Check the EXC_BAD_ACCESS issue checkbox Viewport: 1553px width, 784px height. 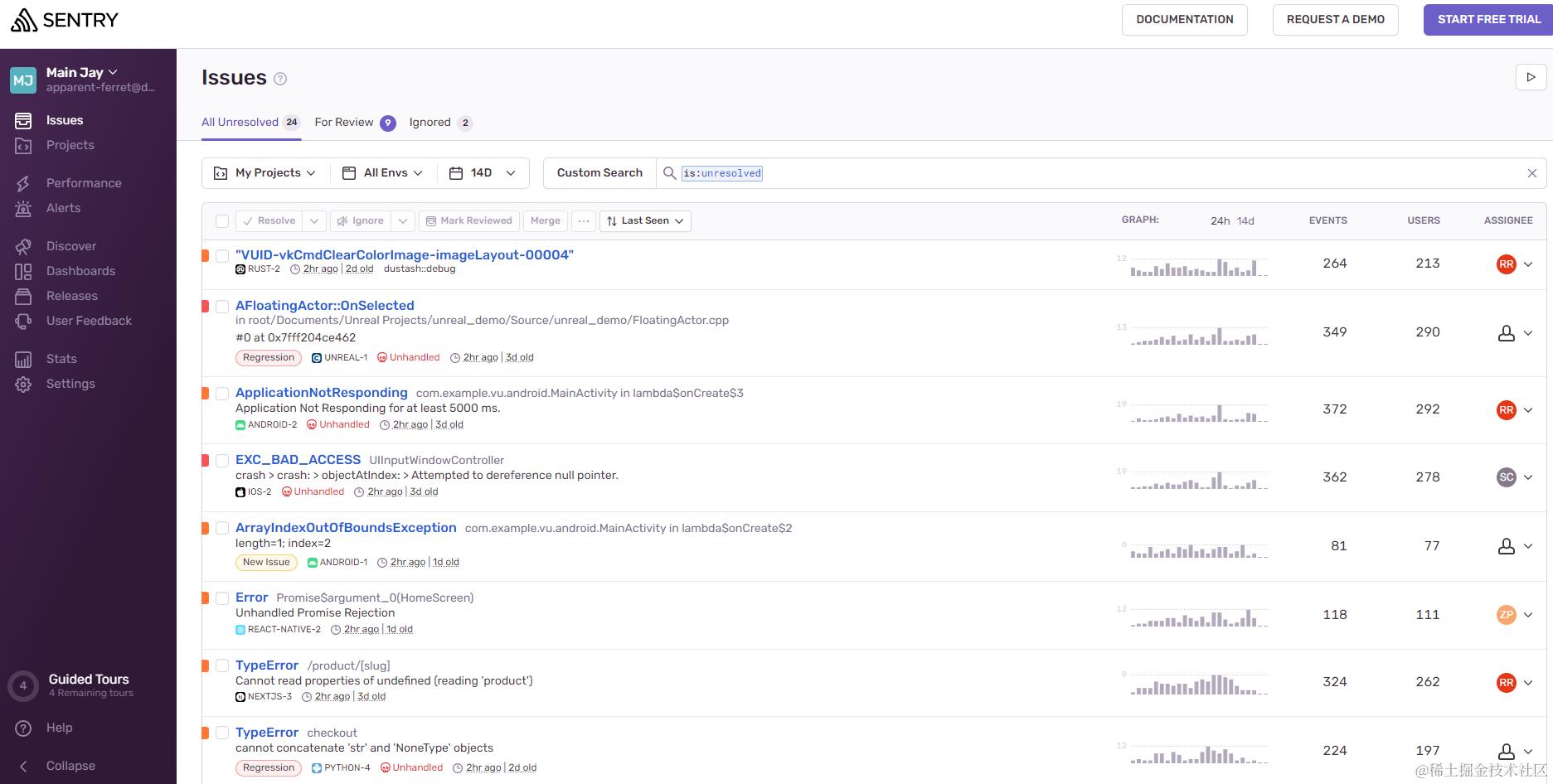click(222, 461)
